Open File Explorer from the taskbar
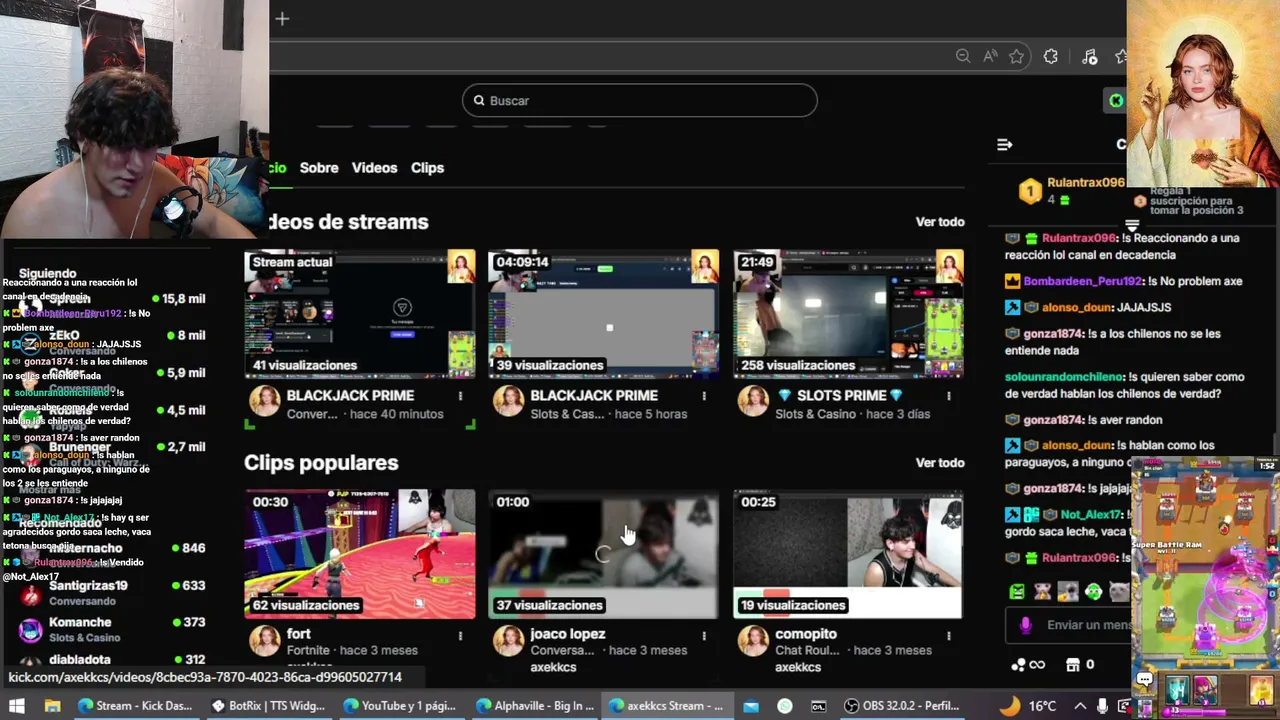 53,706
